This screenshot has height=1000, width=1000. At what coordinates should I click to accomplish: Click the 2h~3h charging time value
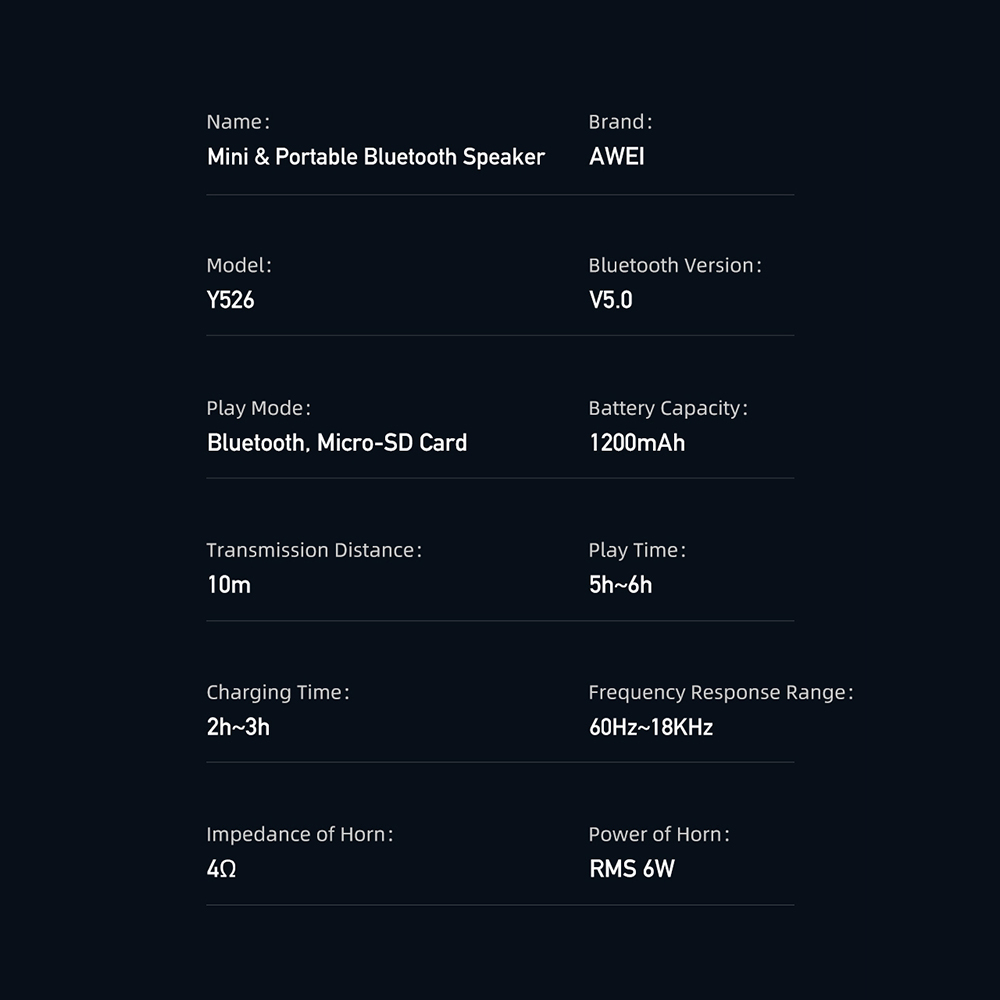(238, 727)
